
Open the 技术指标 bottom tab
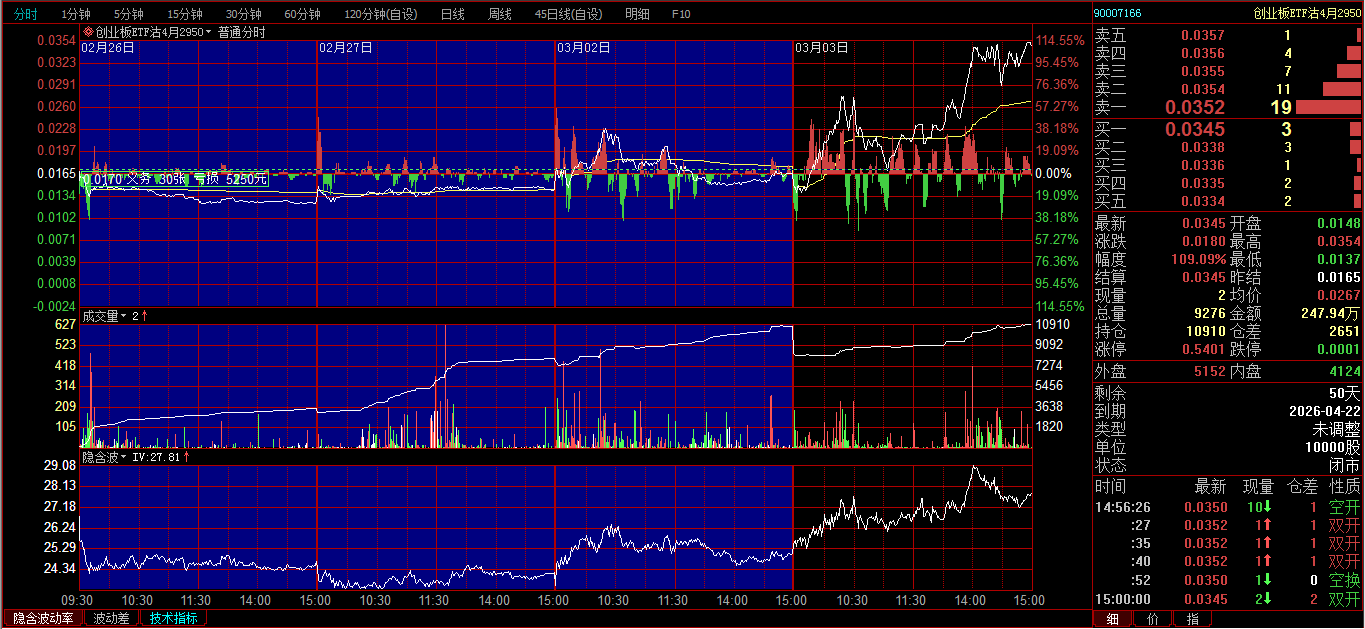coord(173,618)
